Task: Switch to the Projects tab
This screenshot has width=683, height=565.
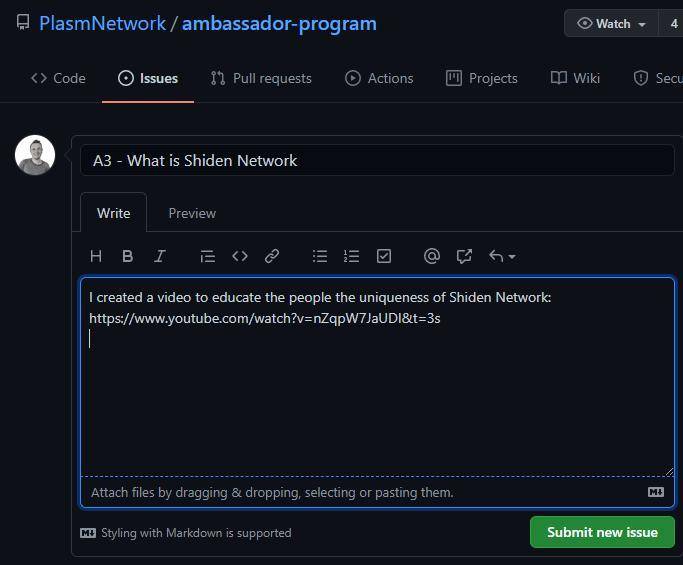Action: click(482, 78)
